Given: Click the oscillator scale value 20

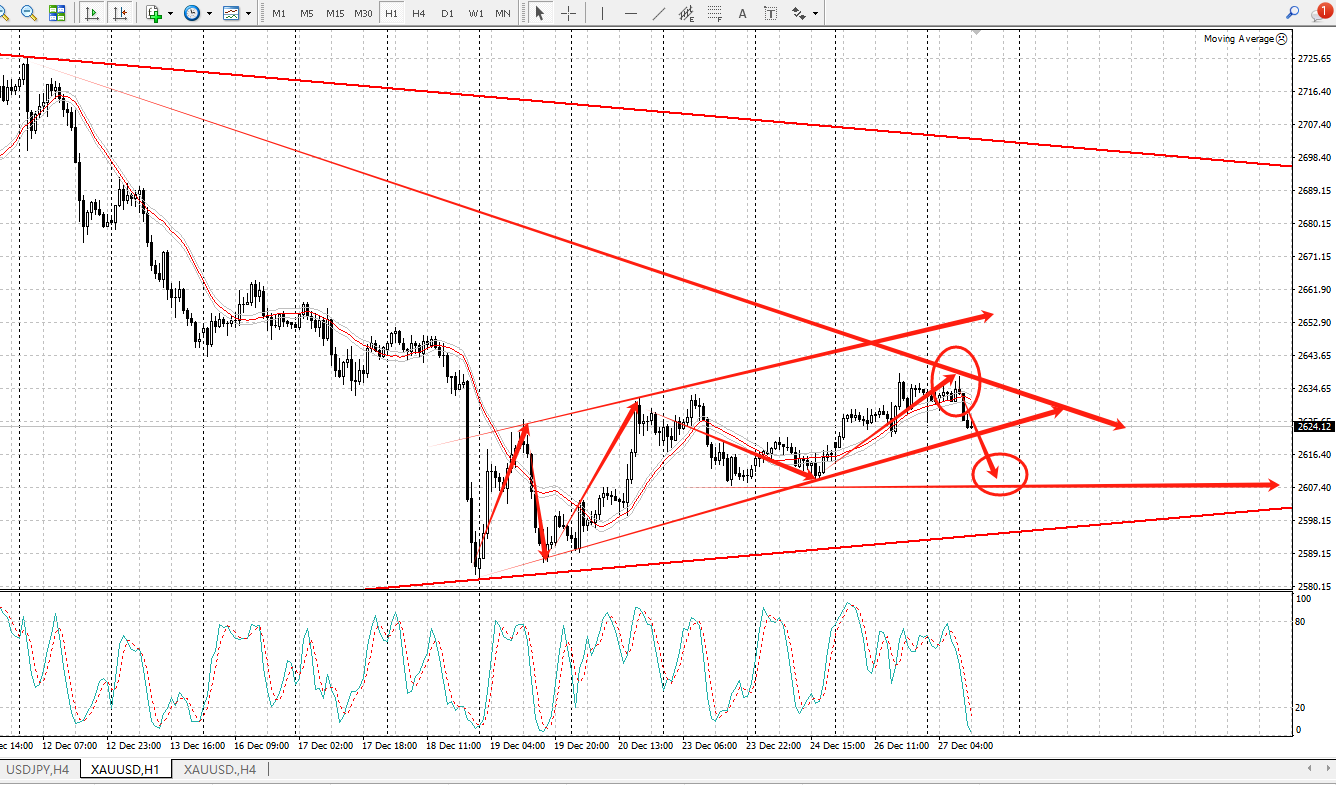Looking at the screenshot, I should click(1301, 708).
